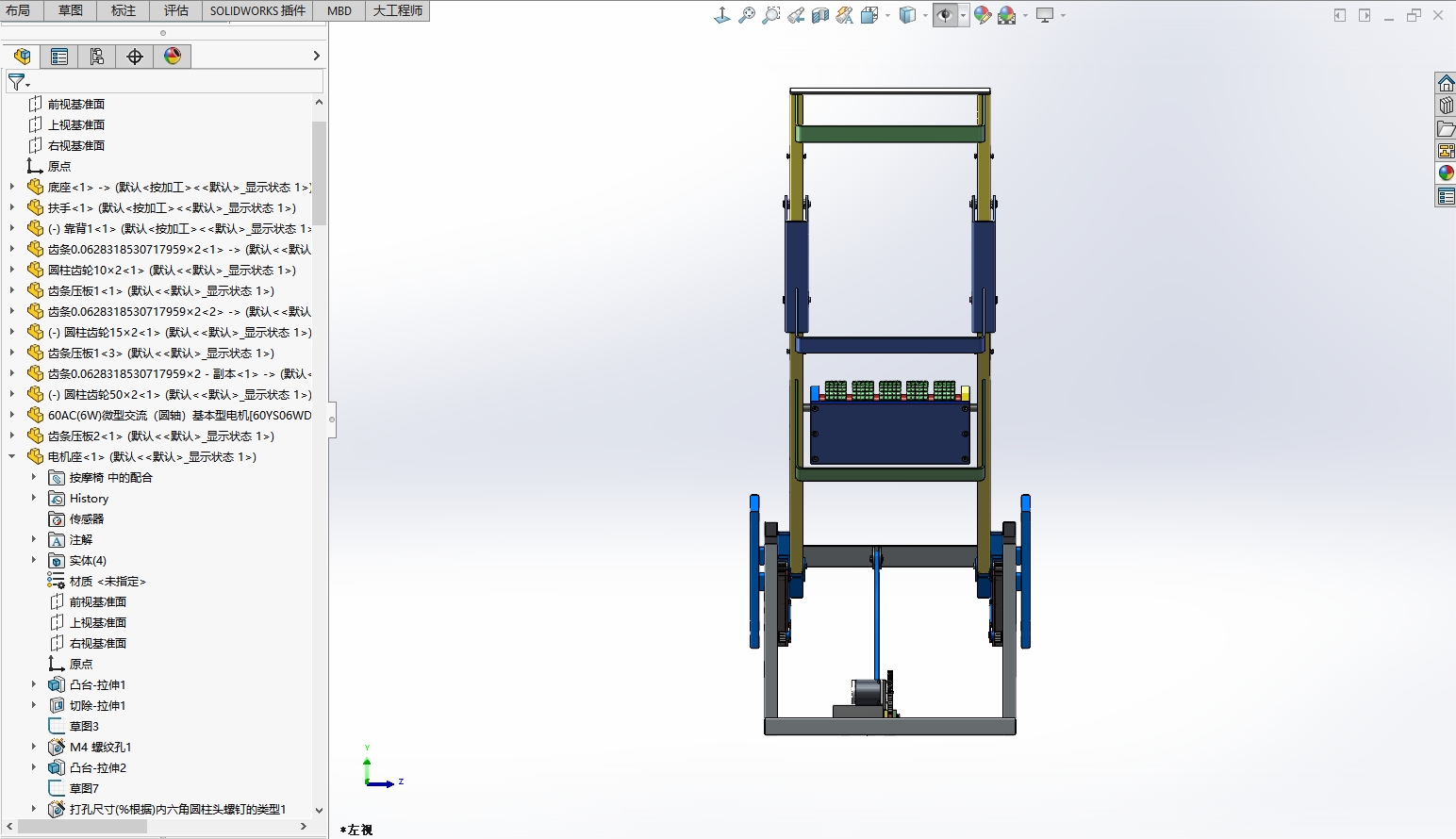This screenshot has height=839, width=1456.
Task: Open the Section View tool
Action: tap(820, 15)
